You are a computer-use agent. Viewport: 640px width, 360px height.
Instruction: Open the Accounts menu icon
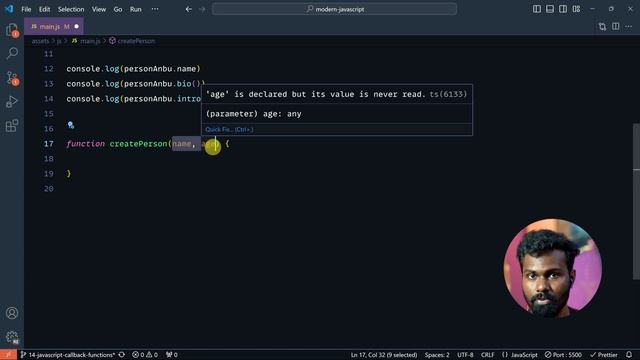pos(12,313)
